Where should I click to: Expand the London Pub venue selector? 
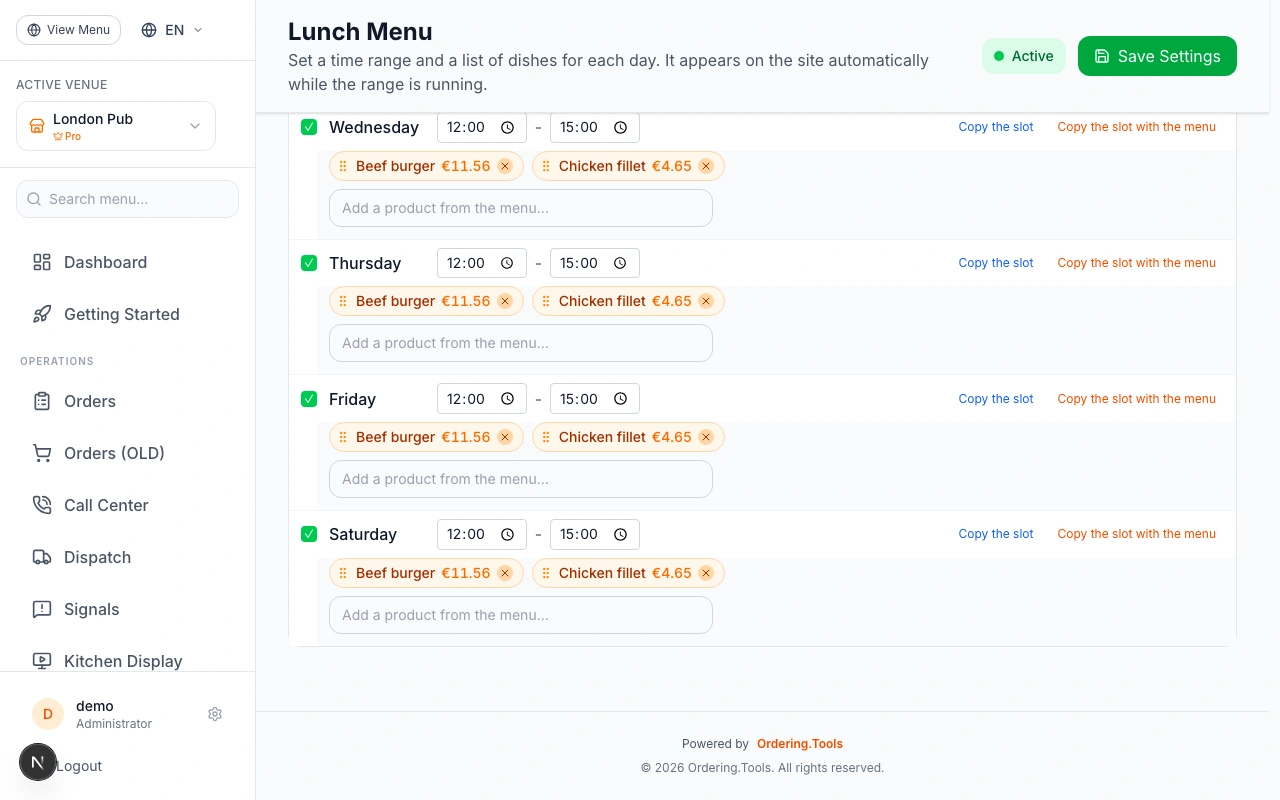point(116,126)
